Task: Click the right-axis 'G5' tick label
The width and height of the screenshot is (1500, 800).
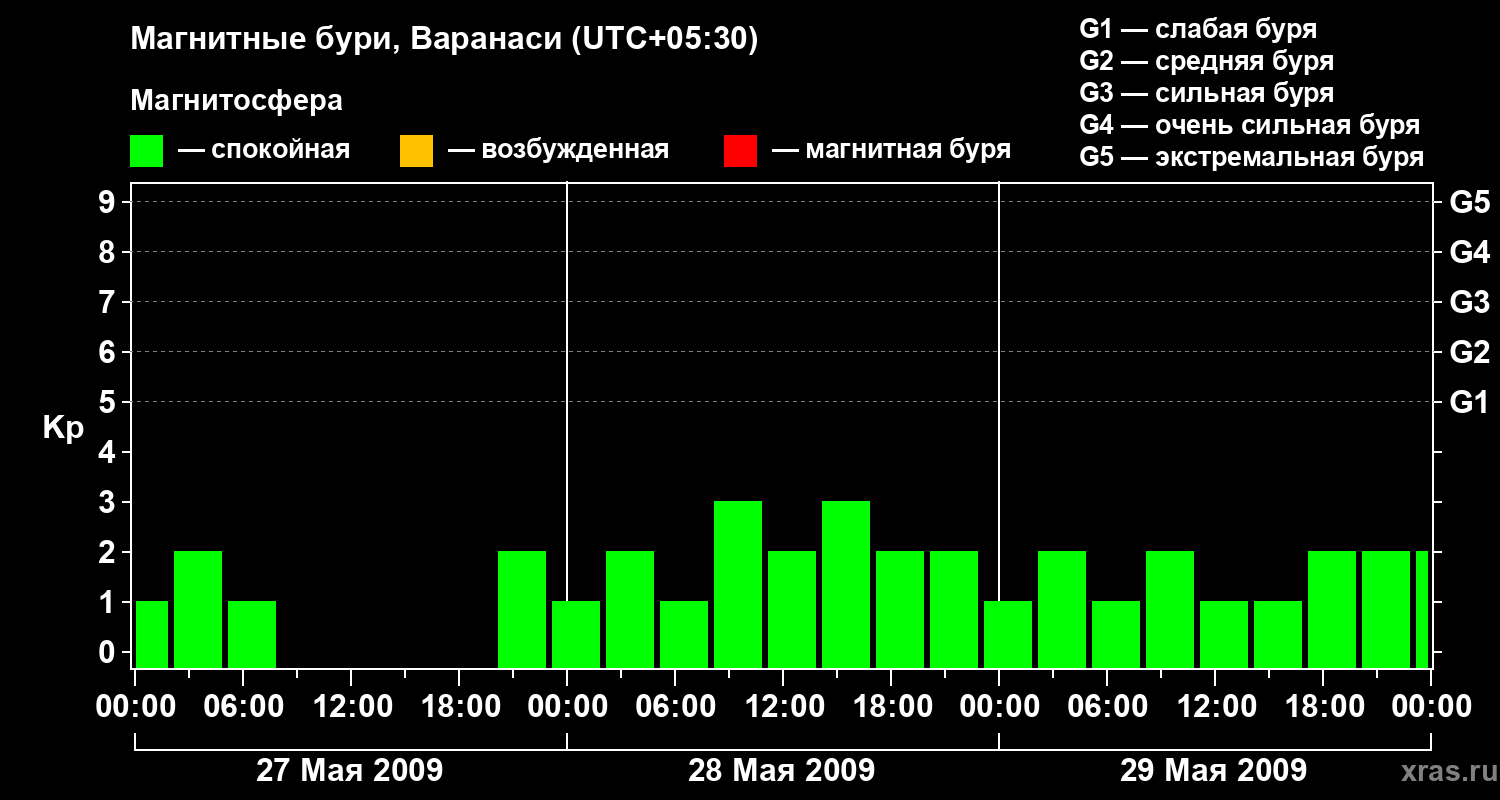Action: tap(1469, 202)
